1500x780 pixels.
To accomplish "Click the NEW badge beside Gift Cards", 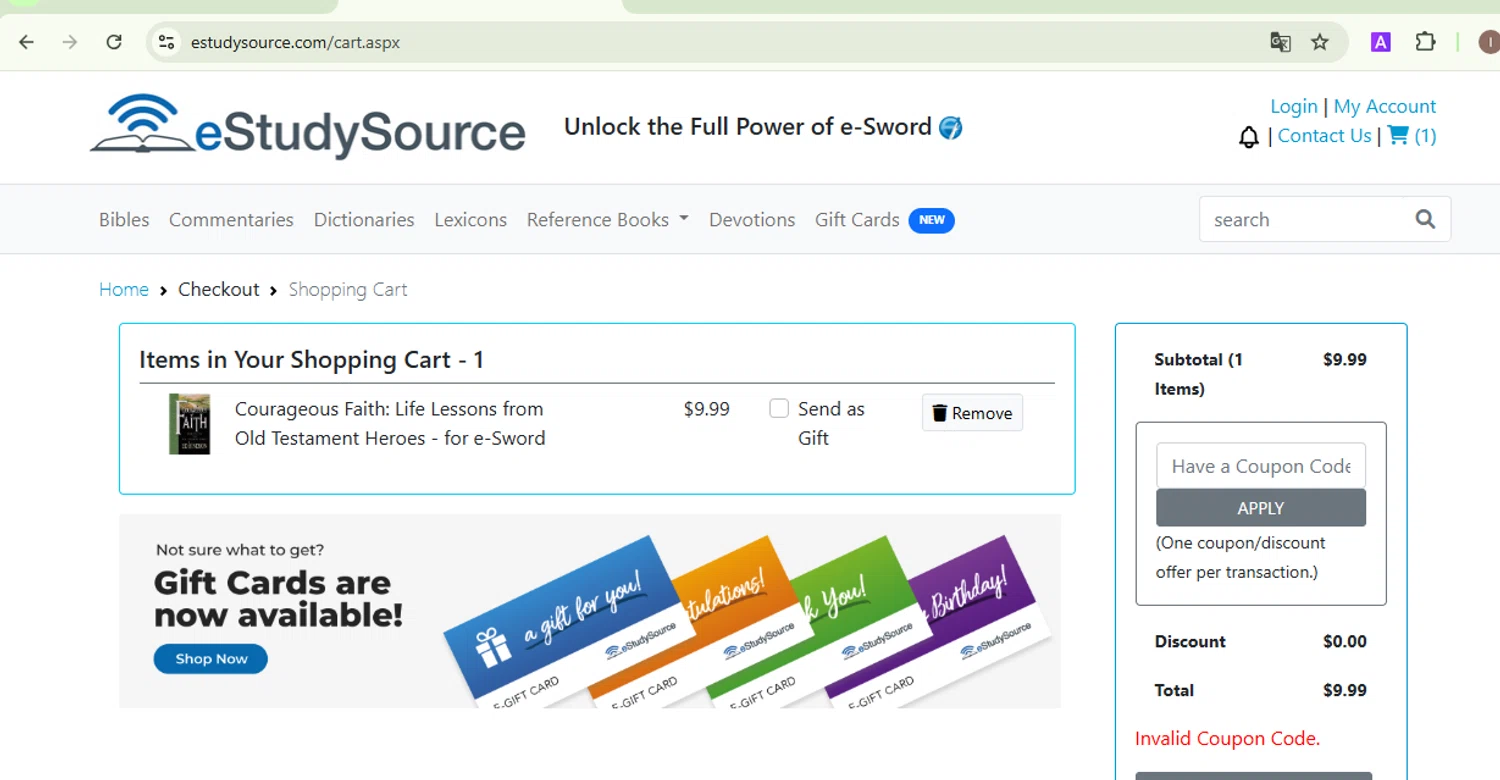I will click(931, 220).
